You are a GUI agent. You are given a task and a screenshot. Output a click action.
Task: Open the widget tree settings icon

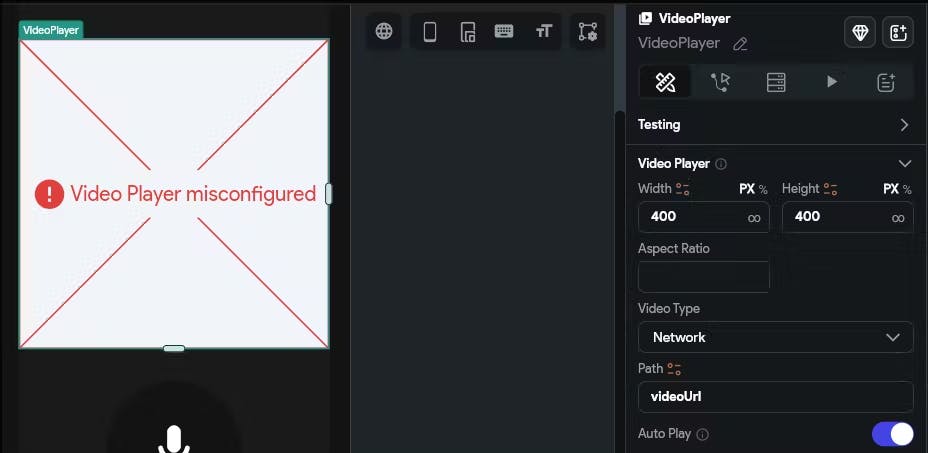point(588,31)
